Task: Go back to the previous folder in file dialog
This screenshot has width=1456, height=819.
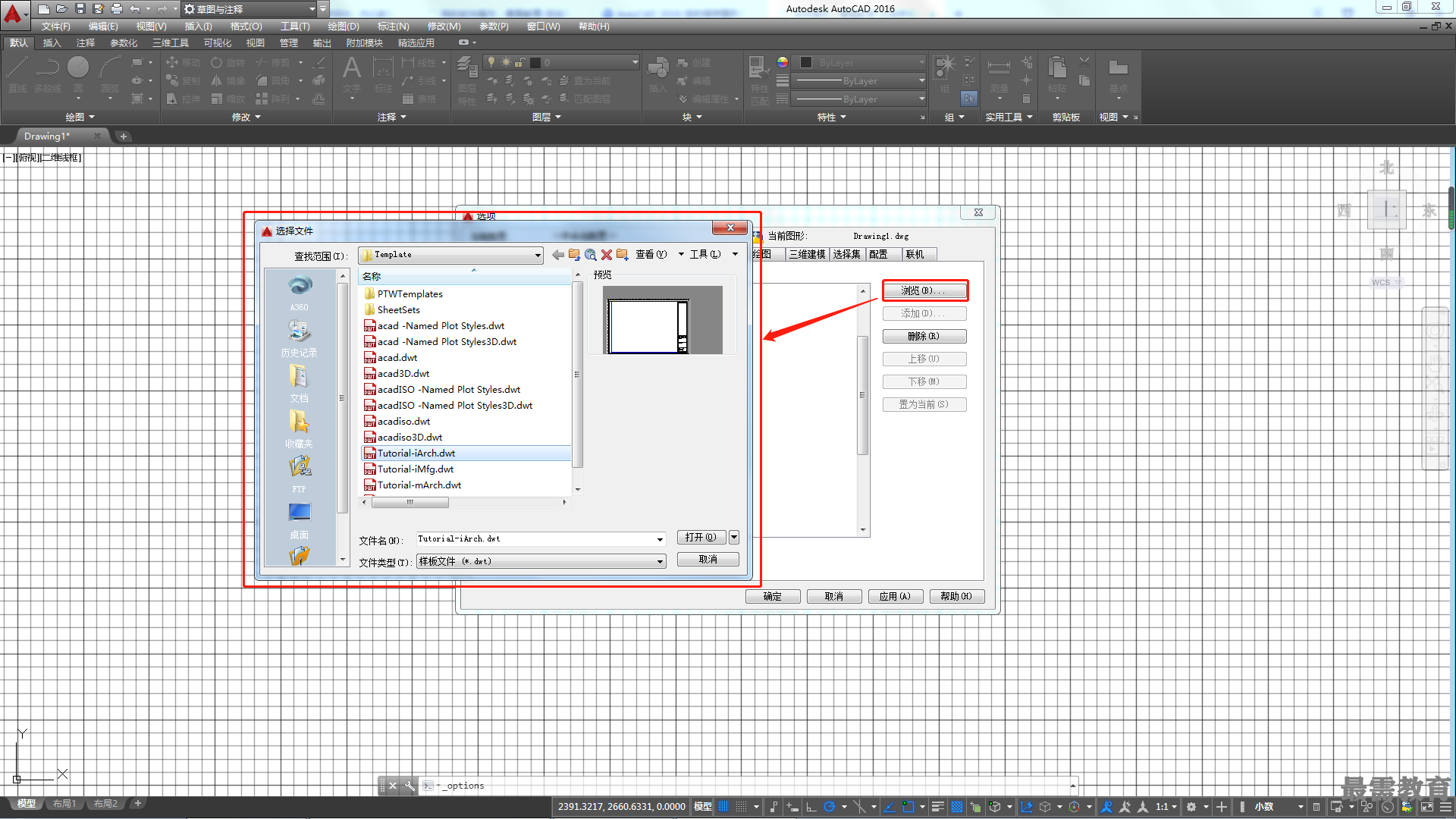Action: pos(558,255)
